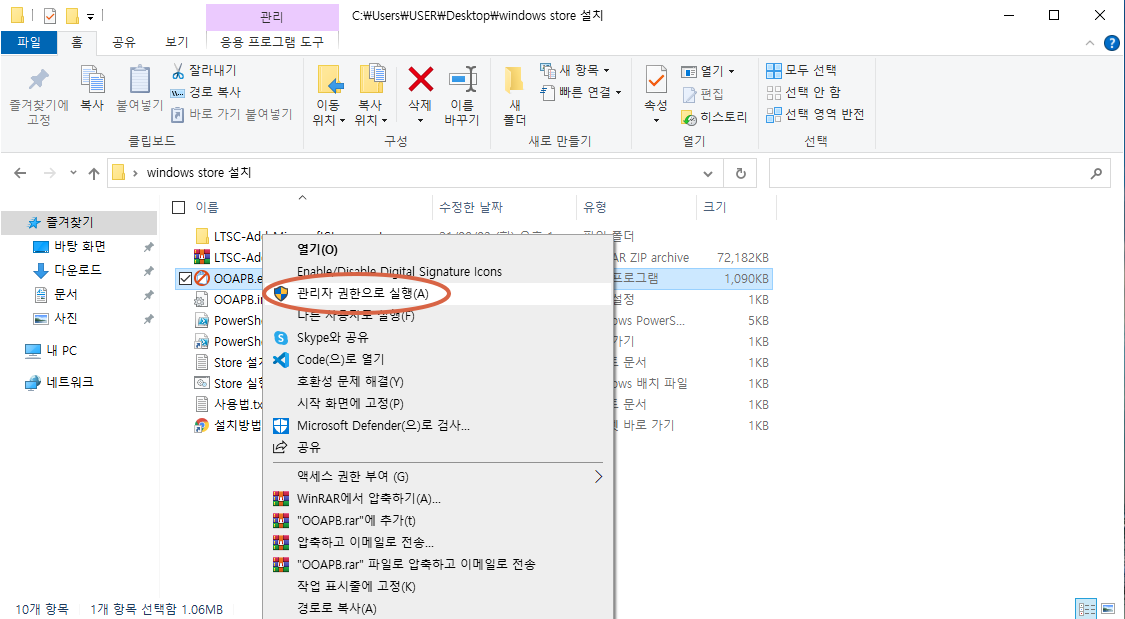Choose 작업 표시줄에 고정(K)
Screen dimensions: 1125x619
356,587
